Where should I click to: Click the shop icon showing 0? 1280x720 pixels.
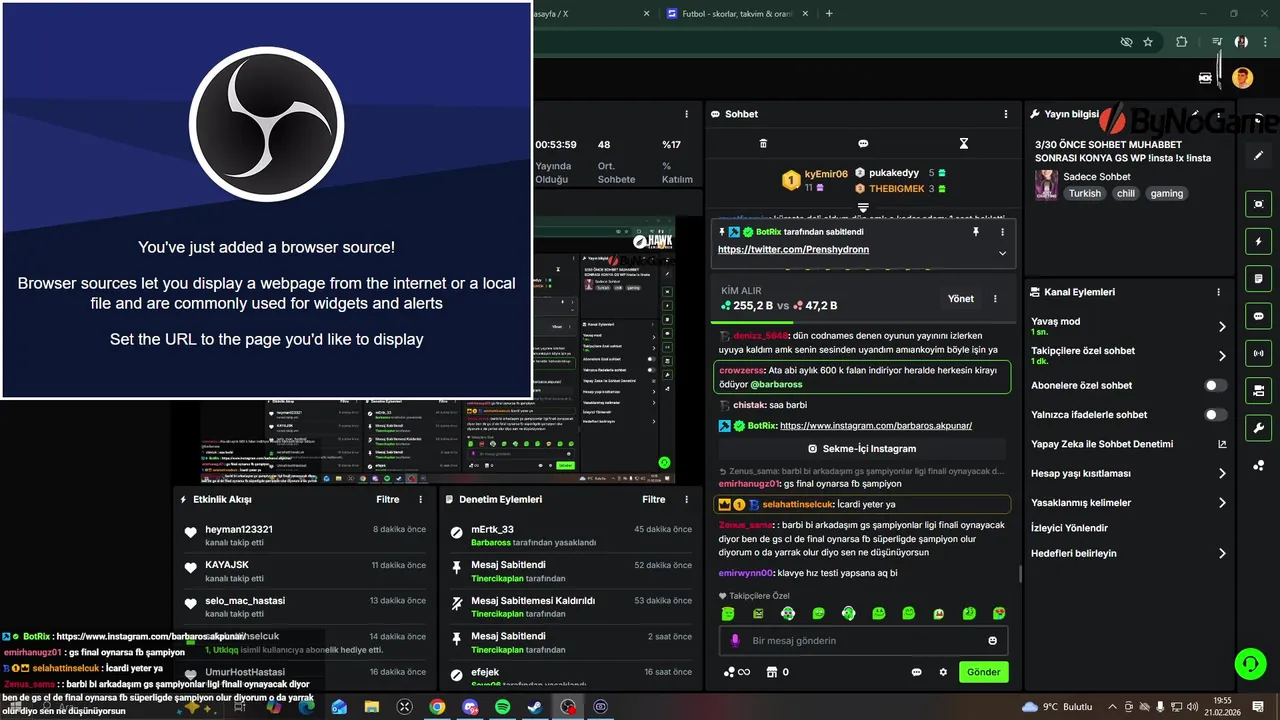click(x=777, y=672)
